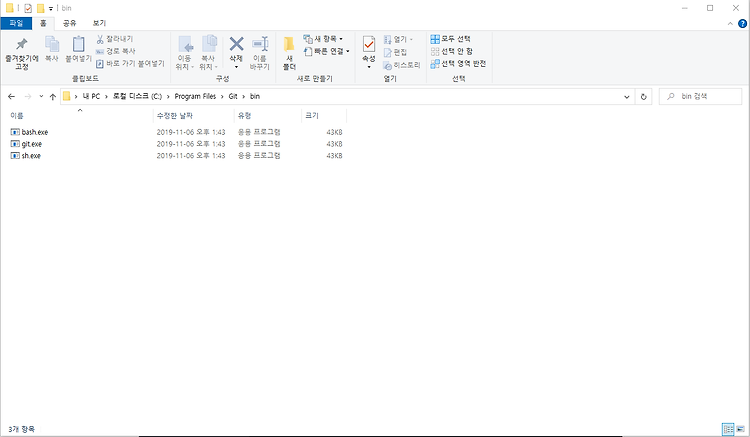Select the git.exe file name

32,144
